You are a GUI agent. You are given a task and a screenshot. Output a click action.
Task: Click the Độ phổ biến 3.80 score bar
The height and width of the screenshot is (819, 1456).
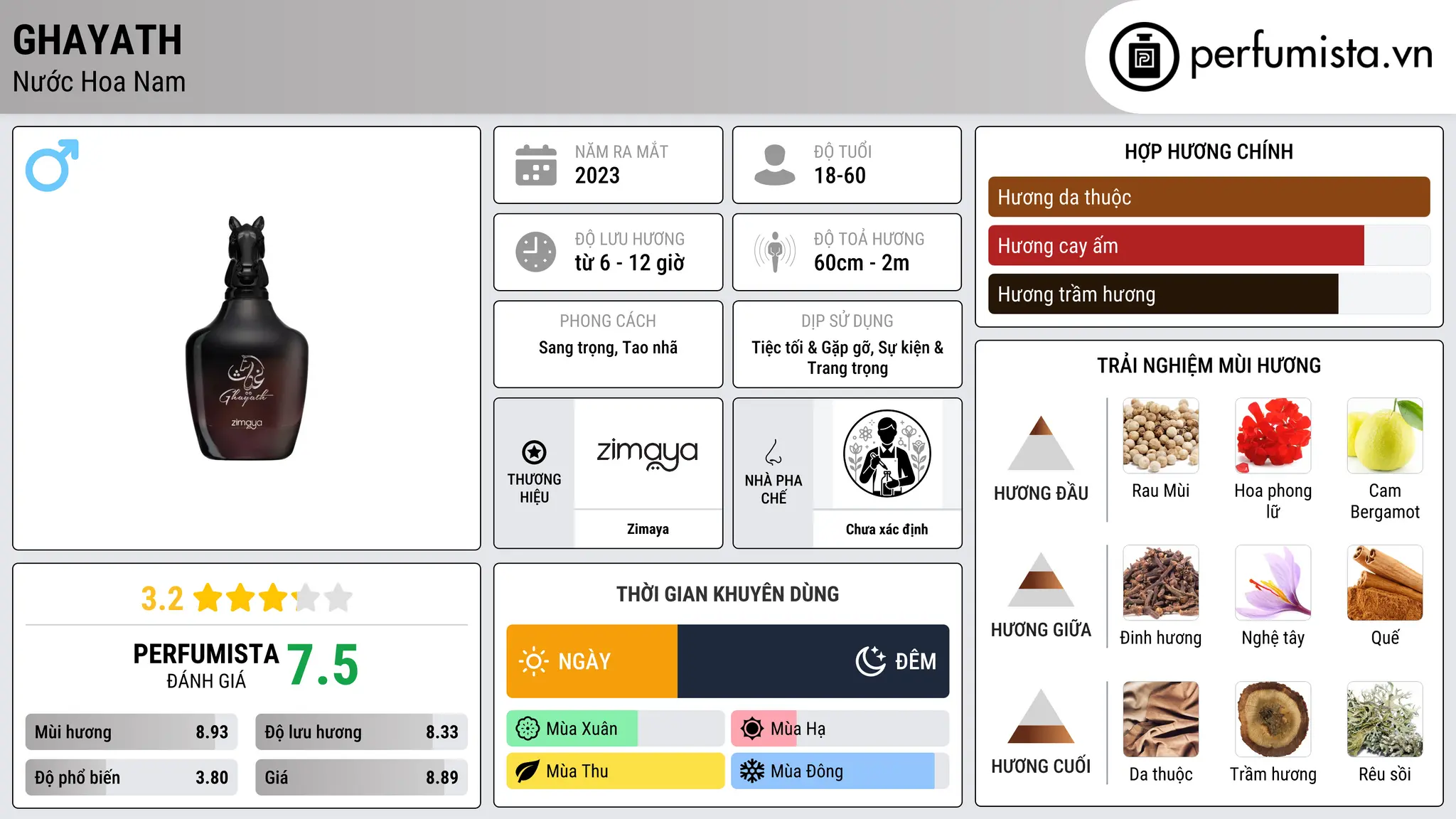click(x=132, y=778)
